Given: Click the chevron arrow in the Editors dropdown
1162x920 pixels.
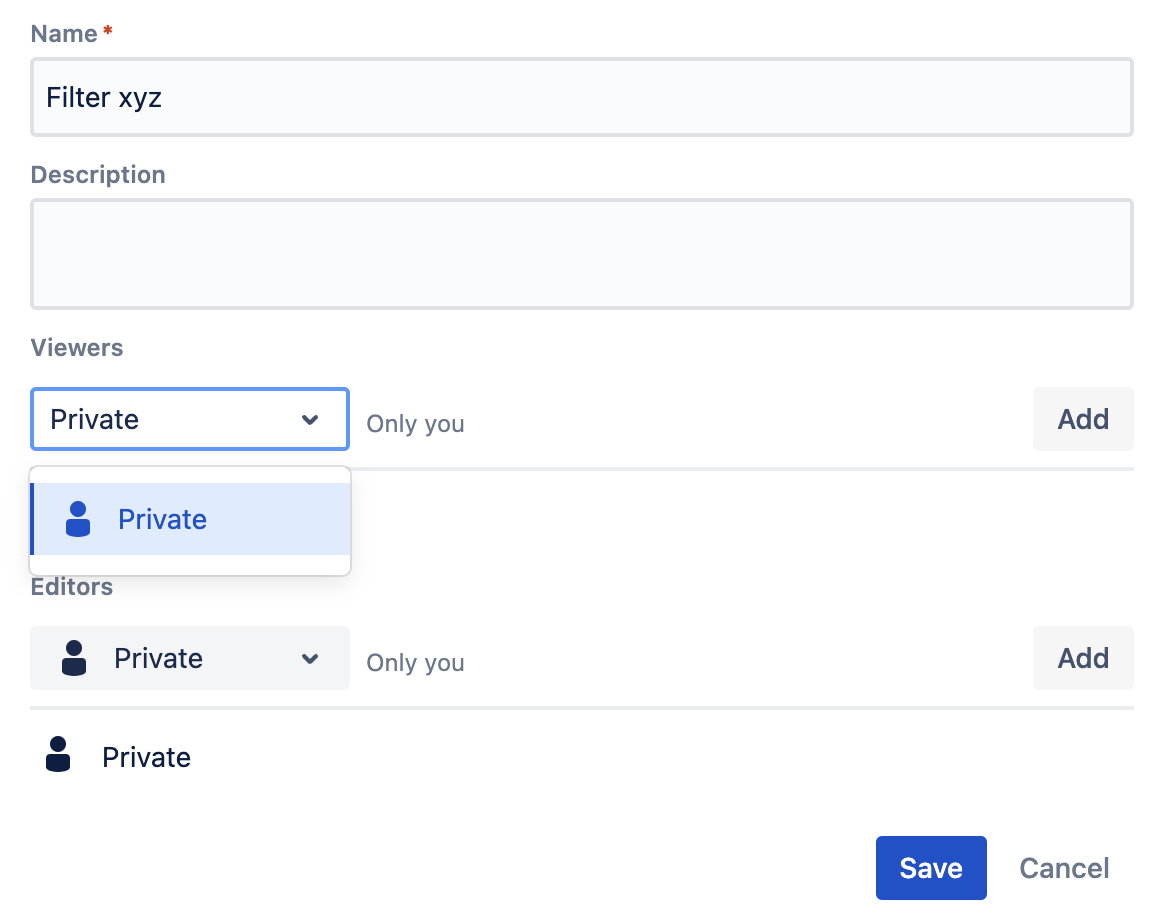Looking at the screenshot, I should point(310,659).
